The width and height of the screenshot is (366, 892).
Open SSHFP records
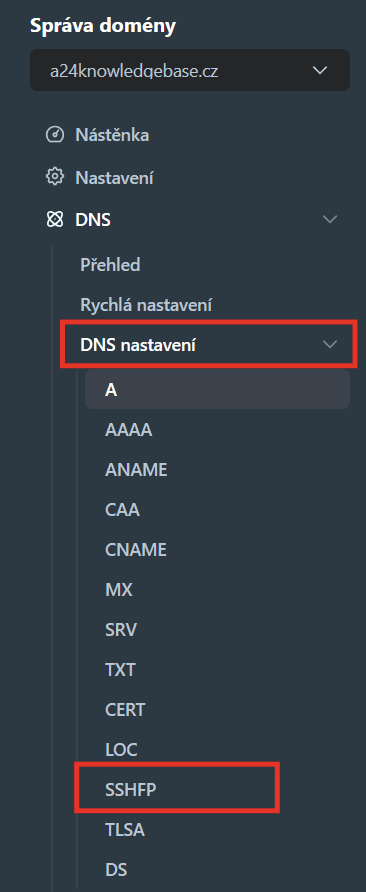pyautogui.click(x=130, y=790)
